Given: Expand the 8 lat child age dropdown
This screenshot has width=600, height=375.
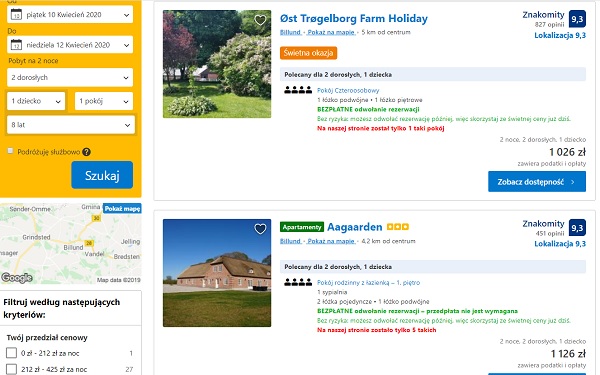Looking at the screenshot, I should pyautogui.click(x=71, y=125).
